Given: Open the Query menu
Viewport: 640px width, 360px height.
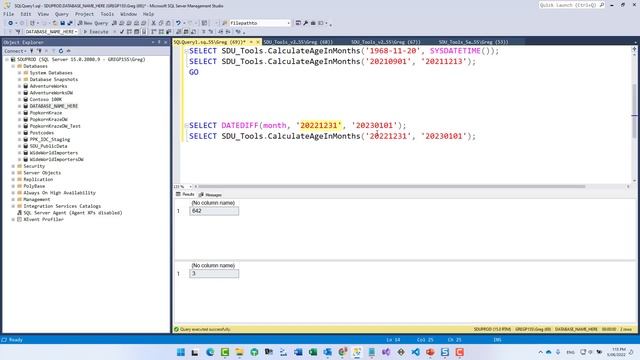Looking at the screenshot, I should point(62,14).
